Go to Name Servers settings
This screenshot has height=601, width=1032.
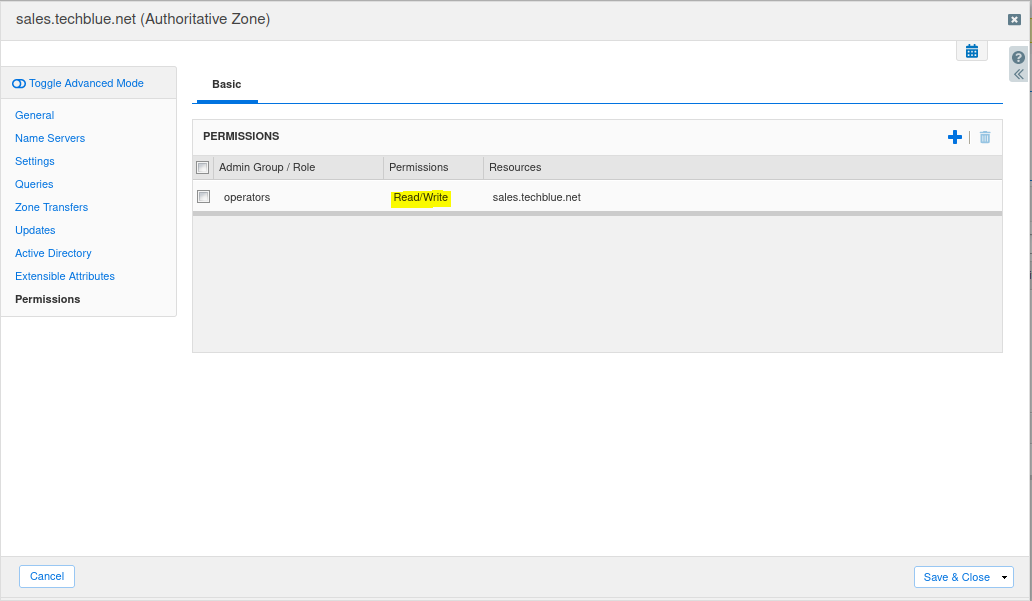50,138
